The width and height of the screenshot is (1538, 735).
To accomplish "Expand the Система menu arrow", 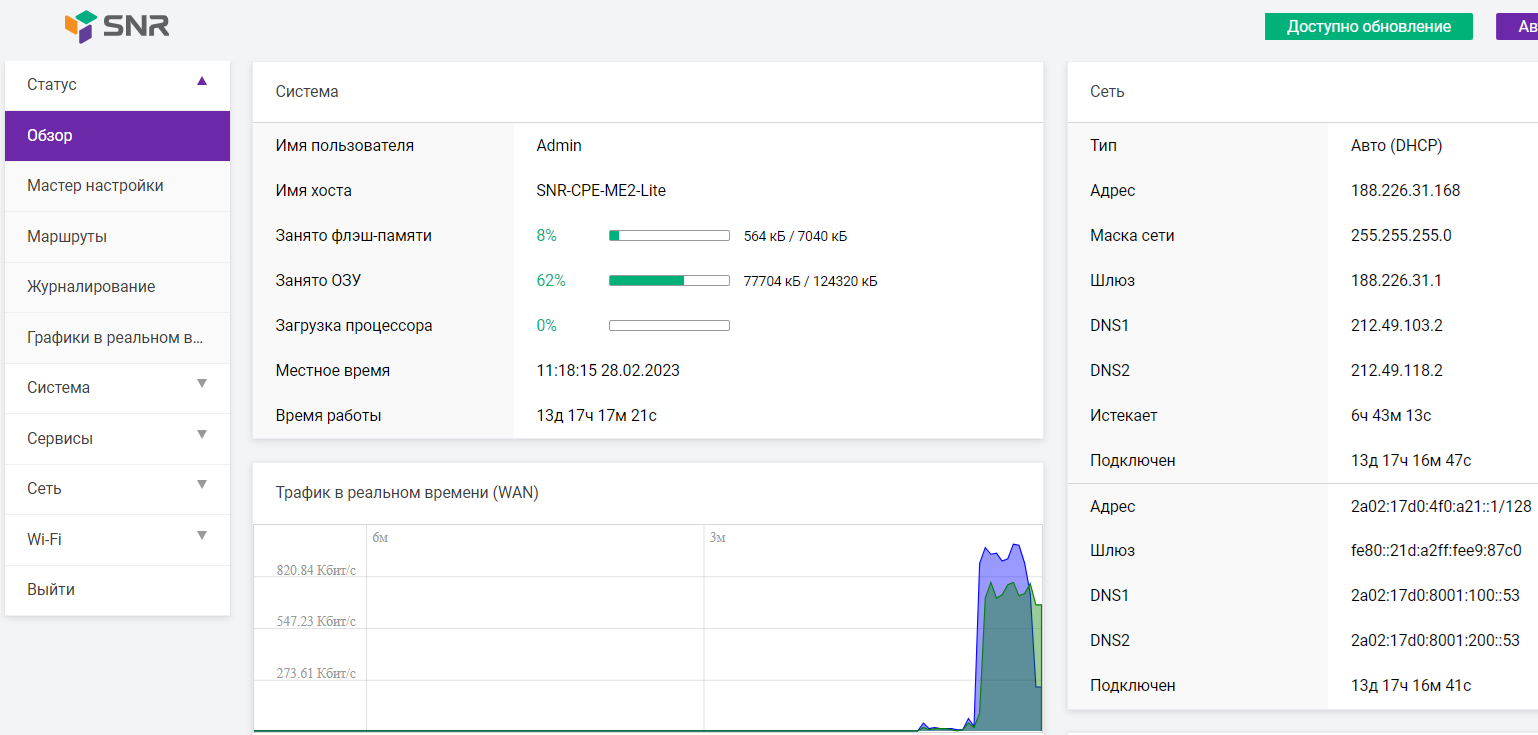I will point(202,384).
